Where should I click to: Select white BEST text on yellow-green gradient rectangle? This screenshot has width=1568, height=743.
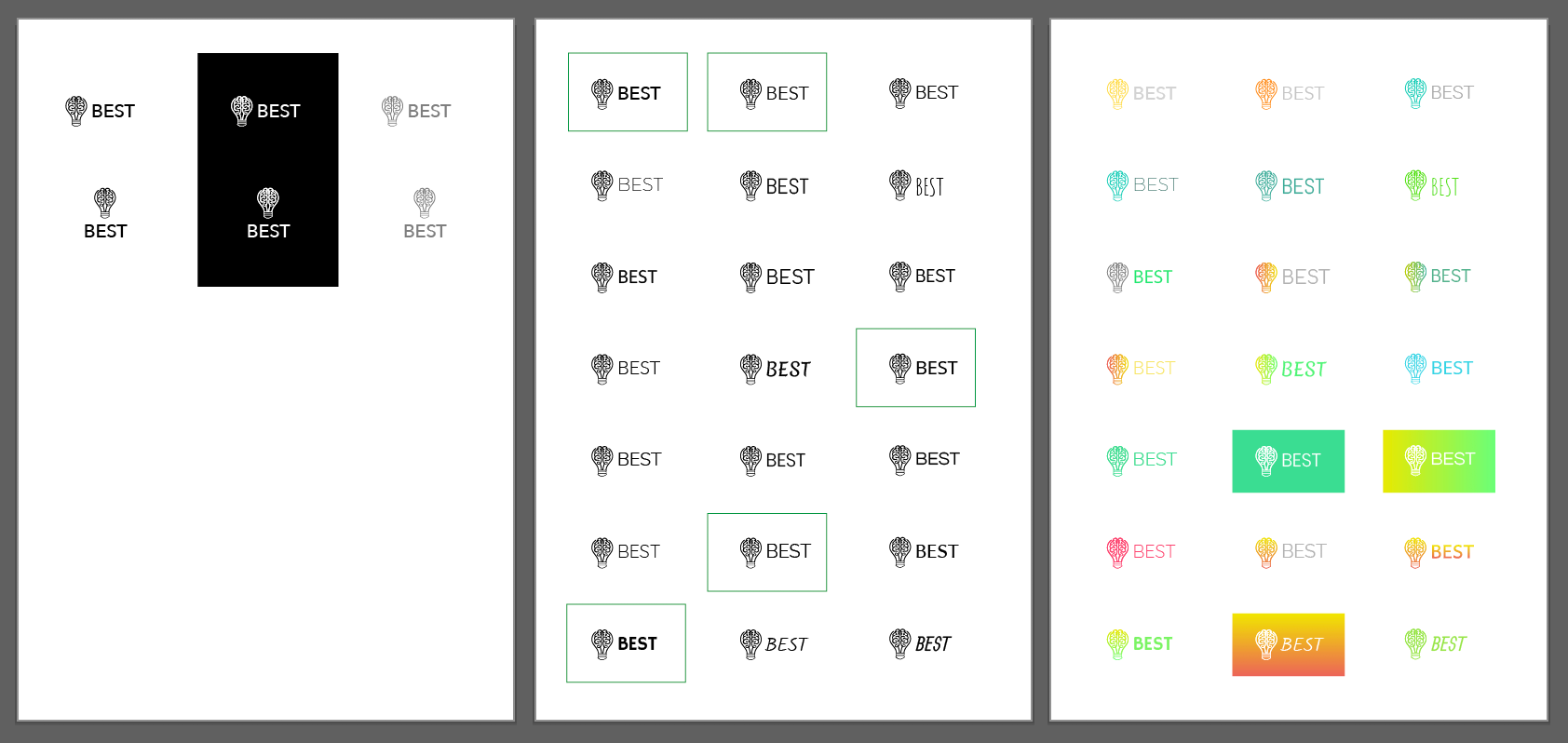1453,459
